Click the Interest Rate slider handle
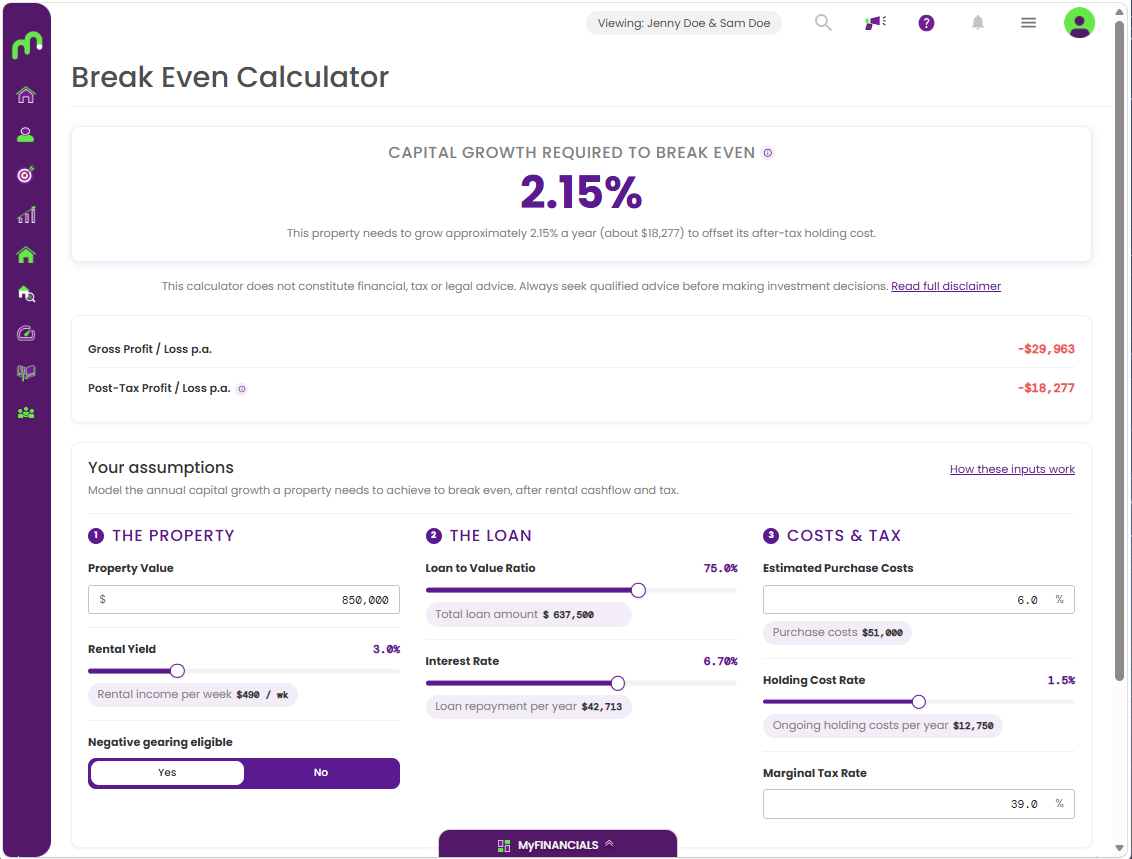The image size is (1132, 859). (x=617, y=683)
